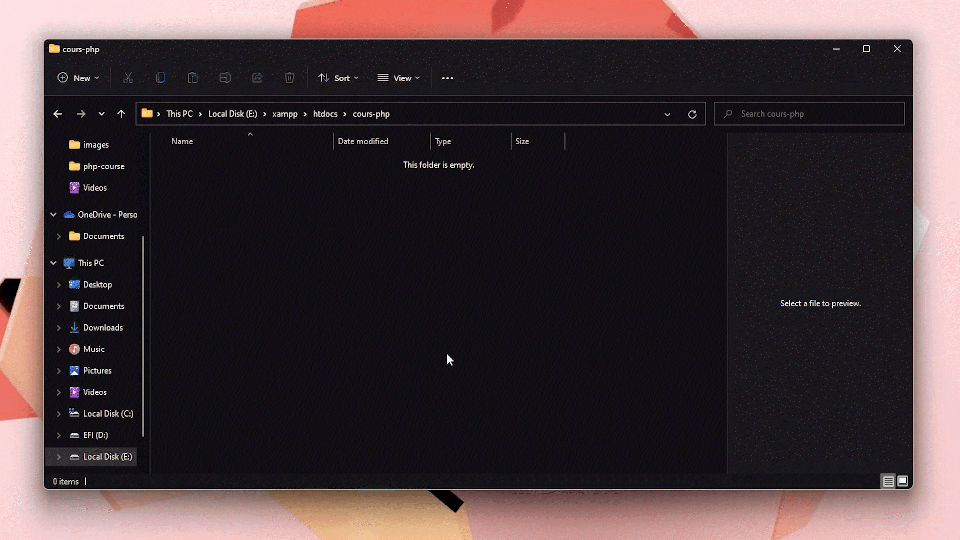Click htdocs in the address breadcrumb
960x540 pixels.
click(325, 114)
